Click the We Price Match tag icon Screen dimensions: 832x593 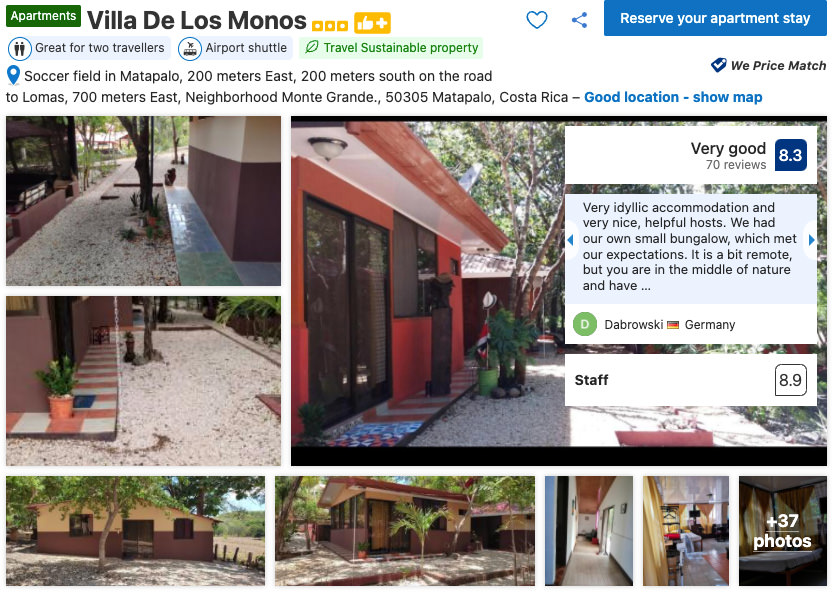[x=718, y=65]
